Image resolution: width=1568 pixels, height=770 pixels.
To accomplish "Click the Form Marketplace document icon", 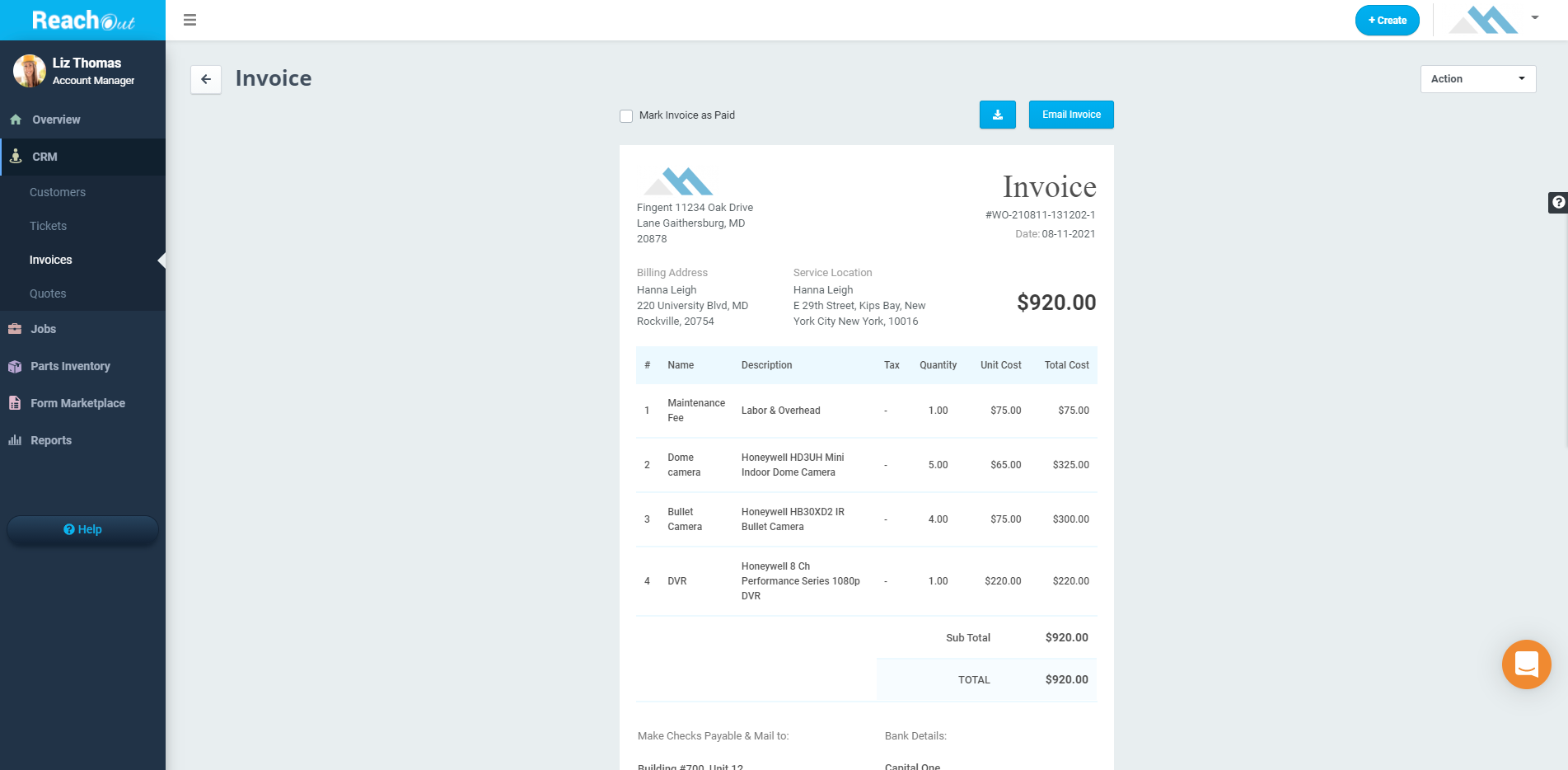I will pos(15,403).
